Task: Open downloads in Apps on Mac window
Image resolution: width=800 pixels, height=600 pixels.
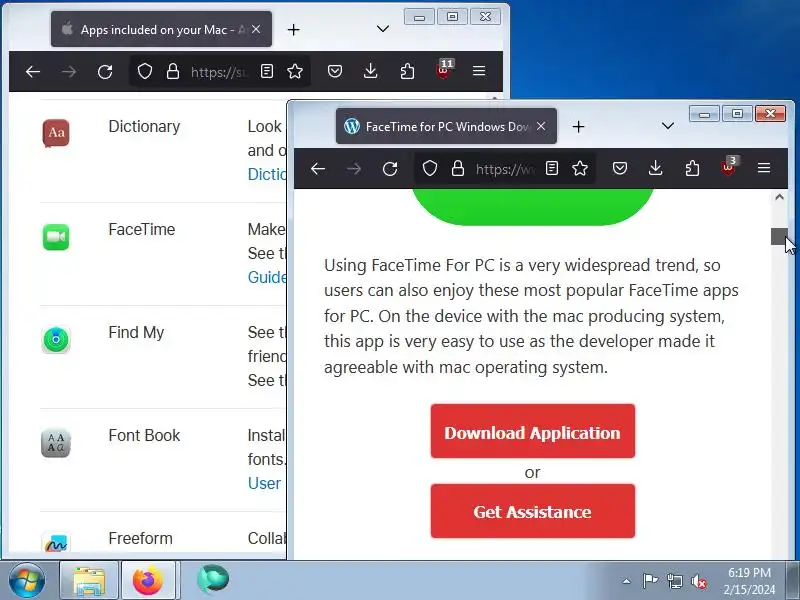Action: (370, 71)
